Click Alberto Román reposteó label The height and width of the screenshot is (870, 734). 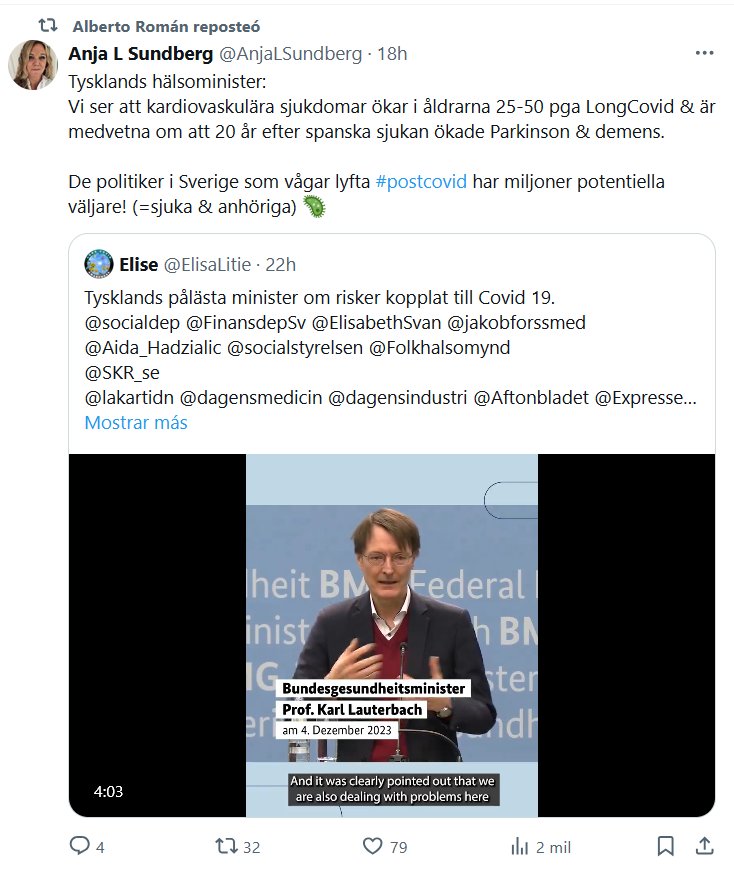[166, 27]
